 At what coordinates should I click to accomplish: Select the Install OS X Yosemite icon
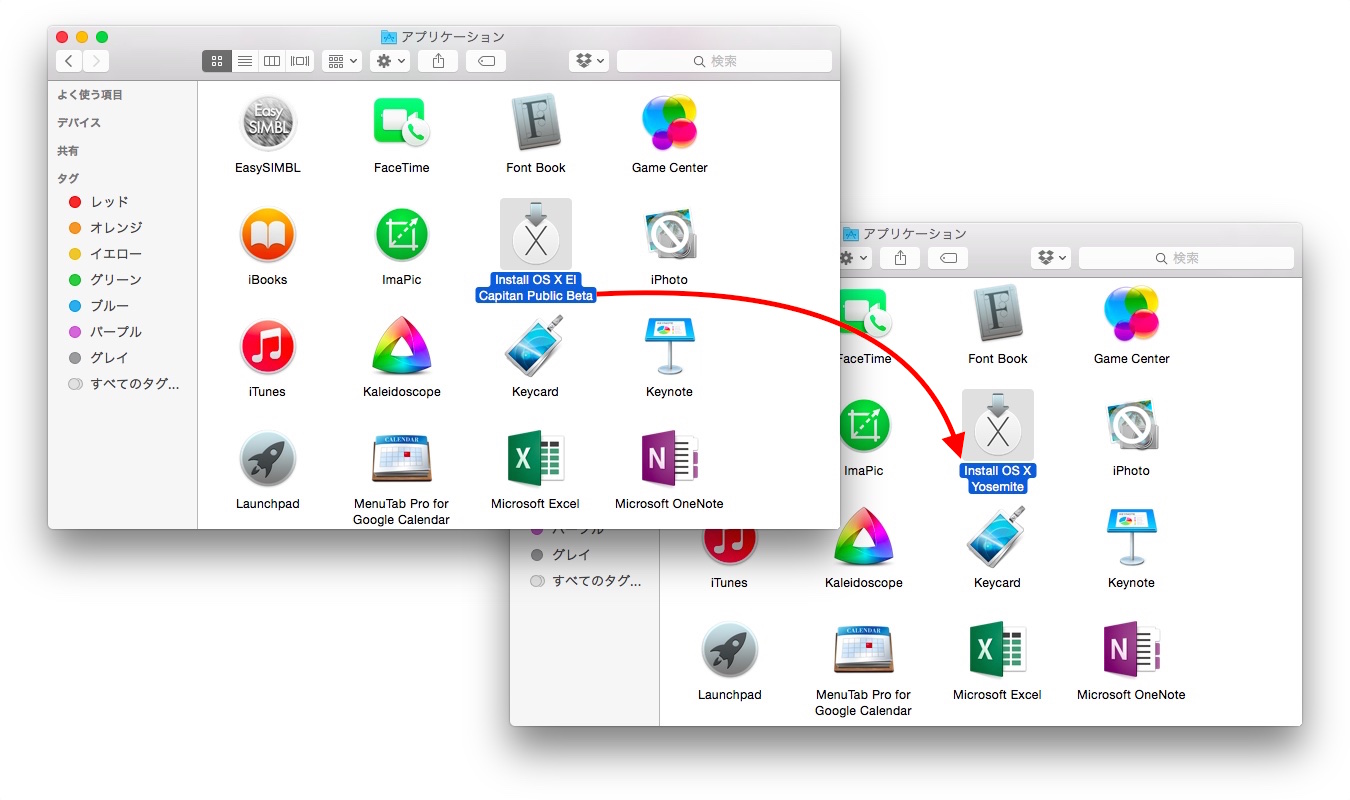pyautogui.click(x=998, y=426)
